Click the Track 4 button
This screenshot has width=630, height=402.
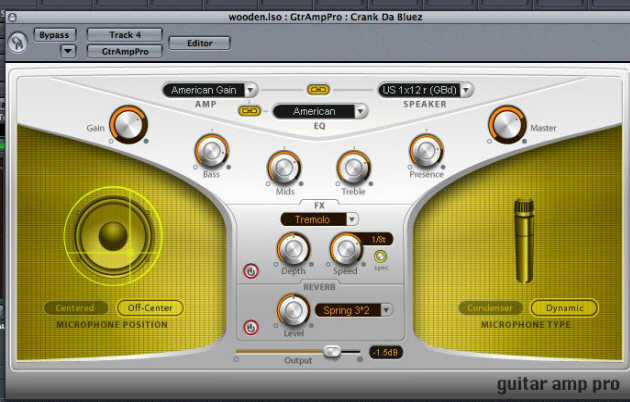[x=125, y=35]
